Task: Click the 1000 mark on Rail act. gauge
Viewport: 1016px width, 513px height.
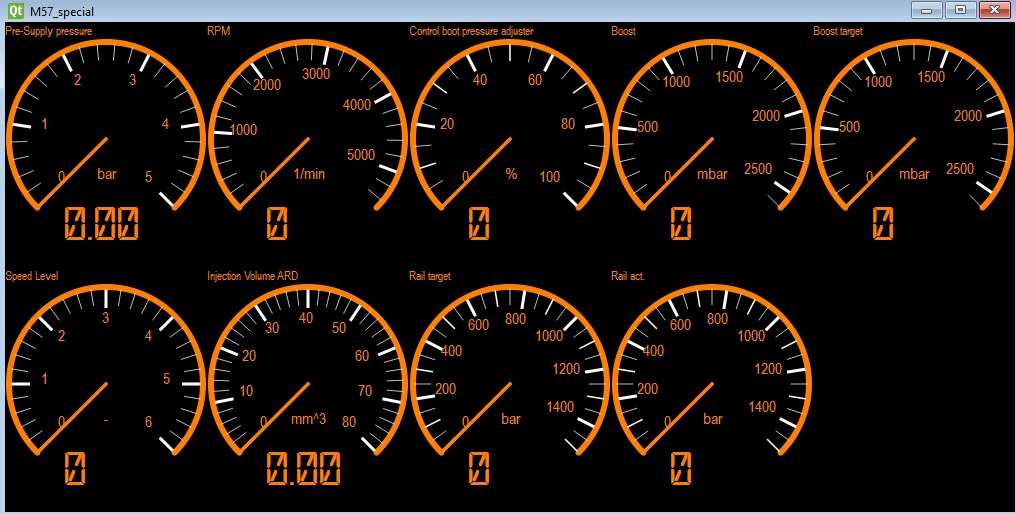Action: 752,336
